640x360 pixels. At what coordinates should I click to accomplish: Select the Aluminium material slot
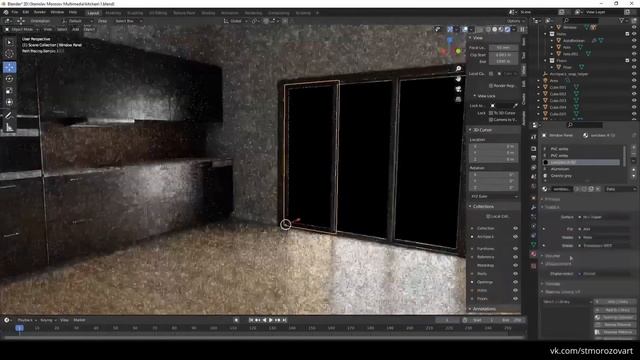581,169
